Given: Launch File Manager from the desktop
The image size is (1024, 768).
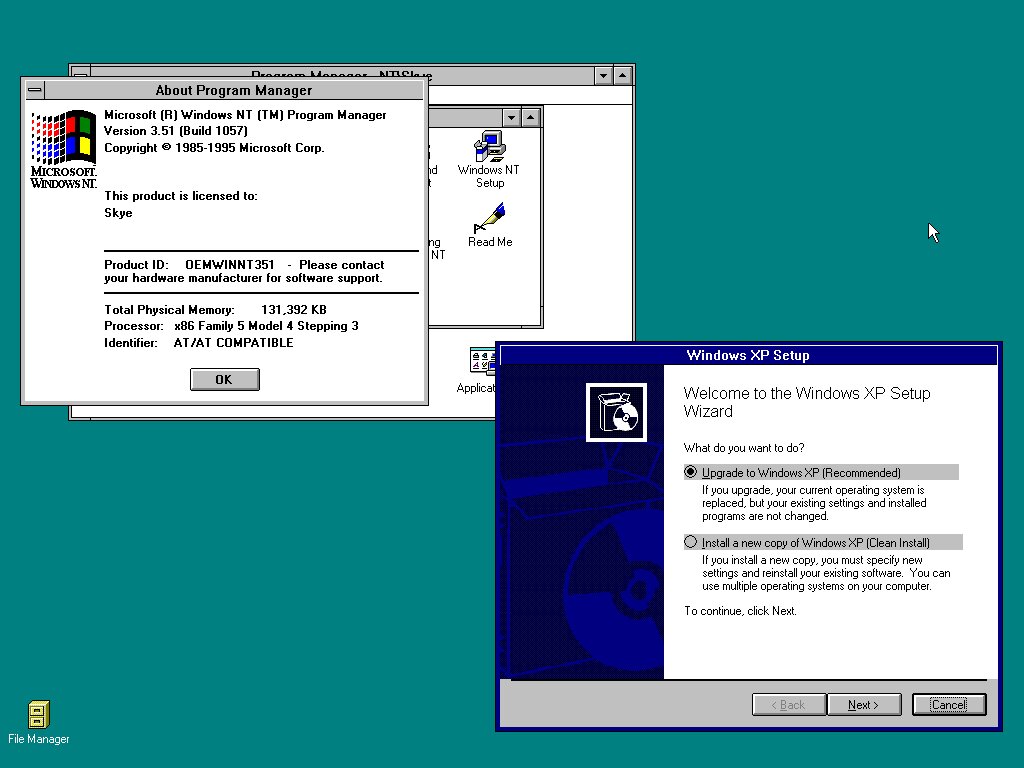Looking at the screenshot, I should point(38,715).
